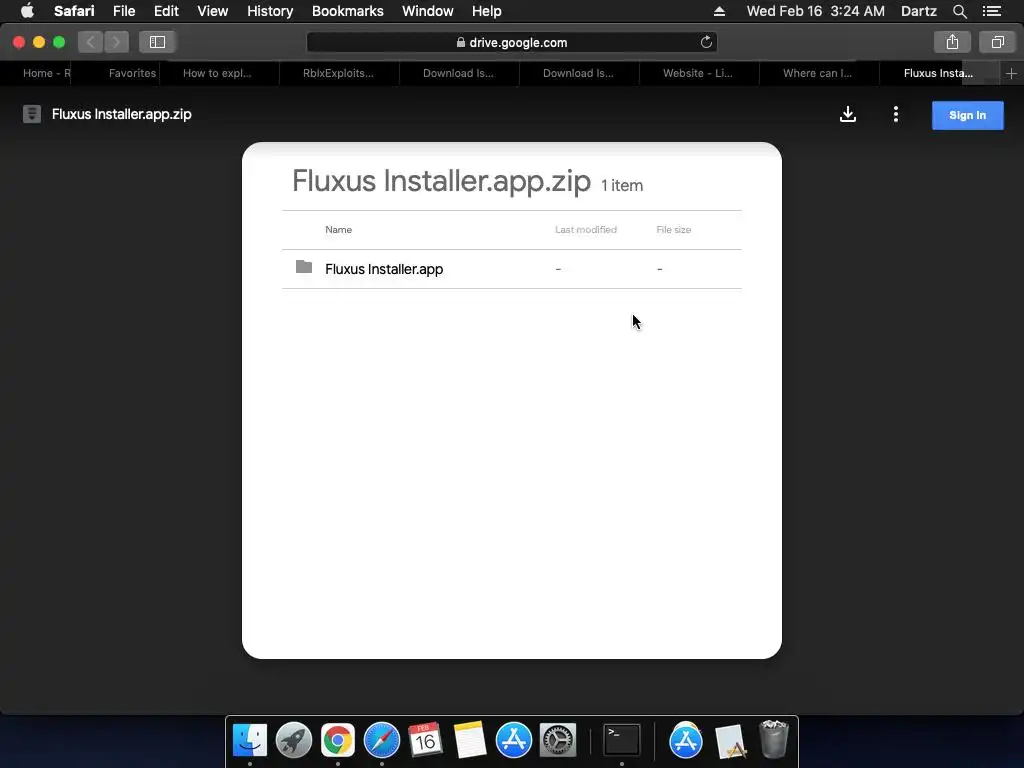
Task: Open the Fluxus Installer.app folder row
Action: pyautogui.click(x=511, y=269)
